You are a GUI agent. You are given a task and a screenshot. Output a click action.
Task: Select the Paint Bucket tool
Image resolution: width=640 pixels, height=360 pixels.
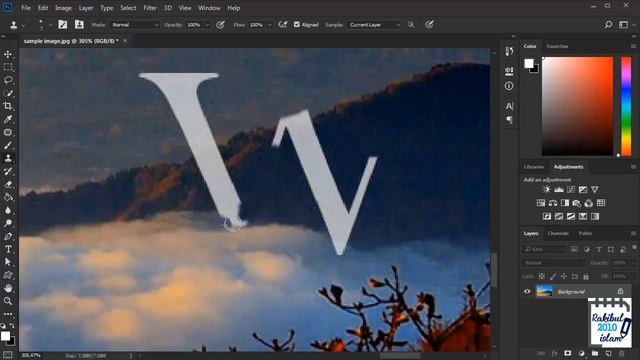click(8, 198)
